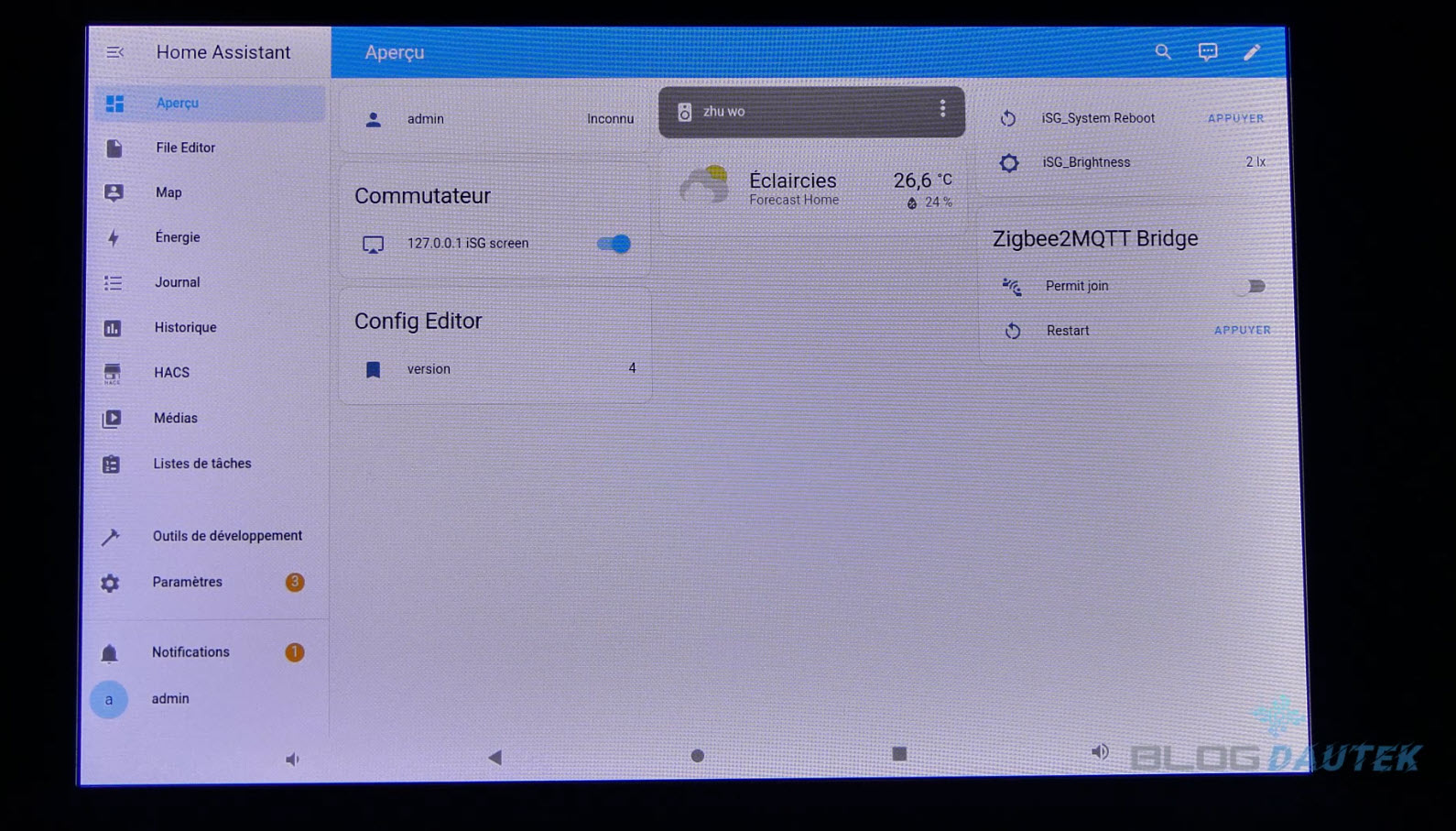Open the admin user profile

170,699
